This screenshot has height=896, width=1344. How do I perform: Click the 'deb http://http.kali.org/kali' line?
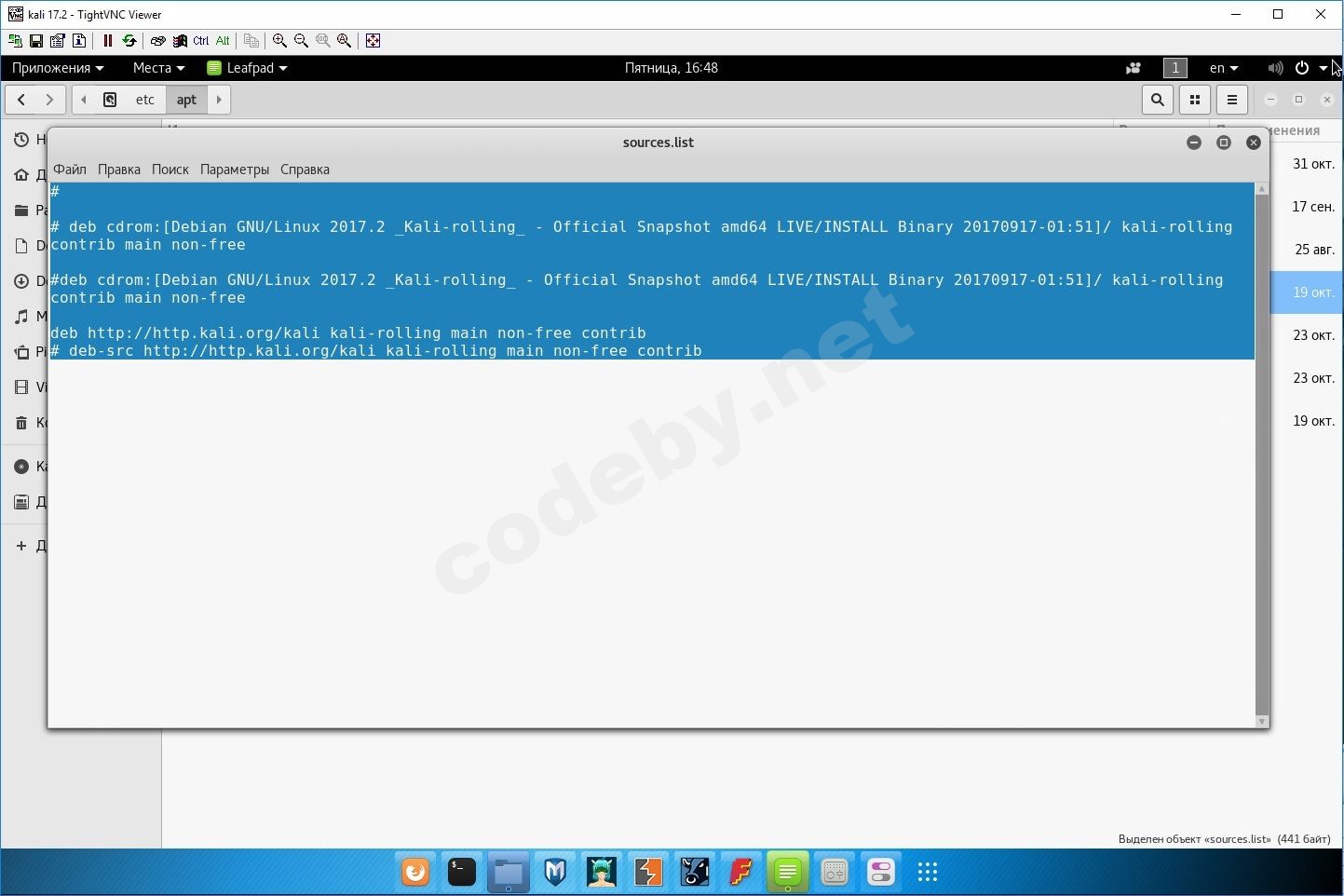(x=348, y=333)
